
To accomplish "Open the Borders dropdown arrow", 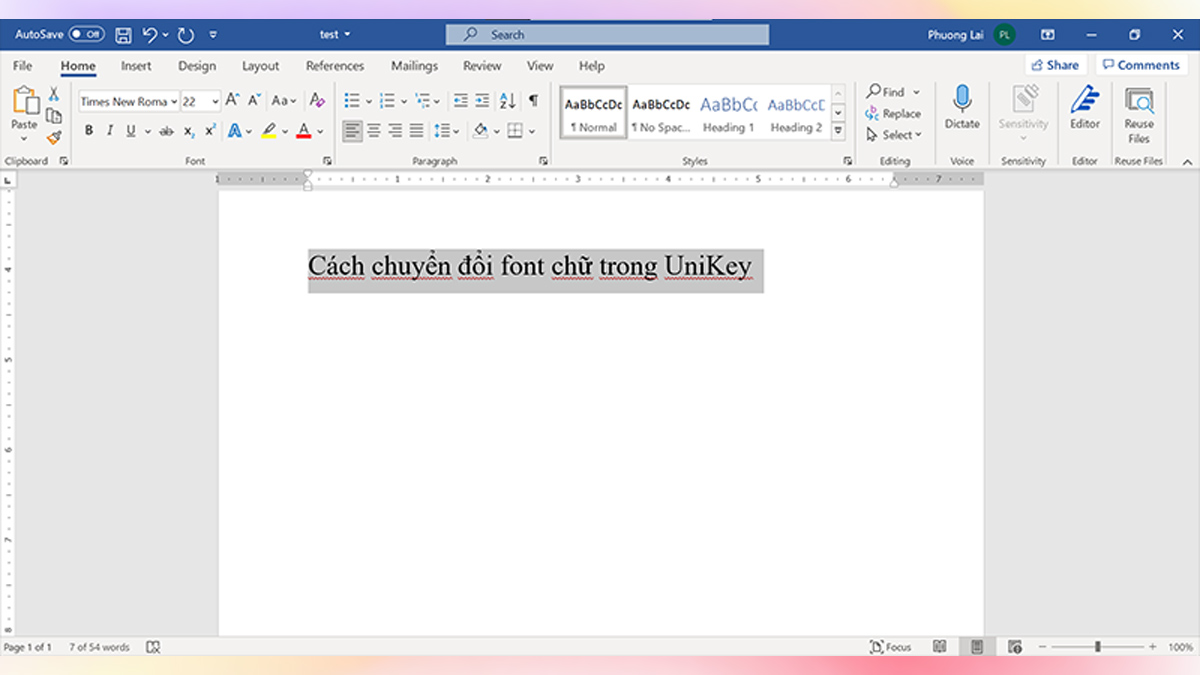I will tap(532, 131).
